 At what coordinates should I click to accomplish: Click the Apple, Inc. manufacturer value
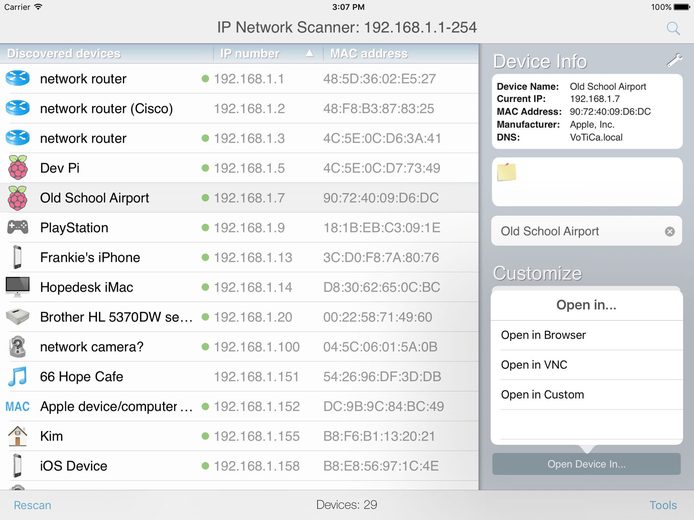(592, 124)
